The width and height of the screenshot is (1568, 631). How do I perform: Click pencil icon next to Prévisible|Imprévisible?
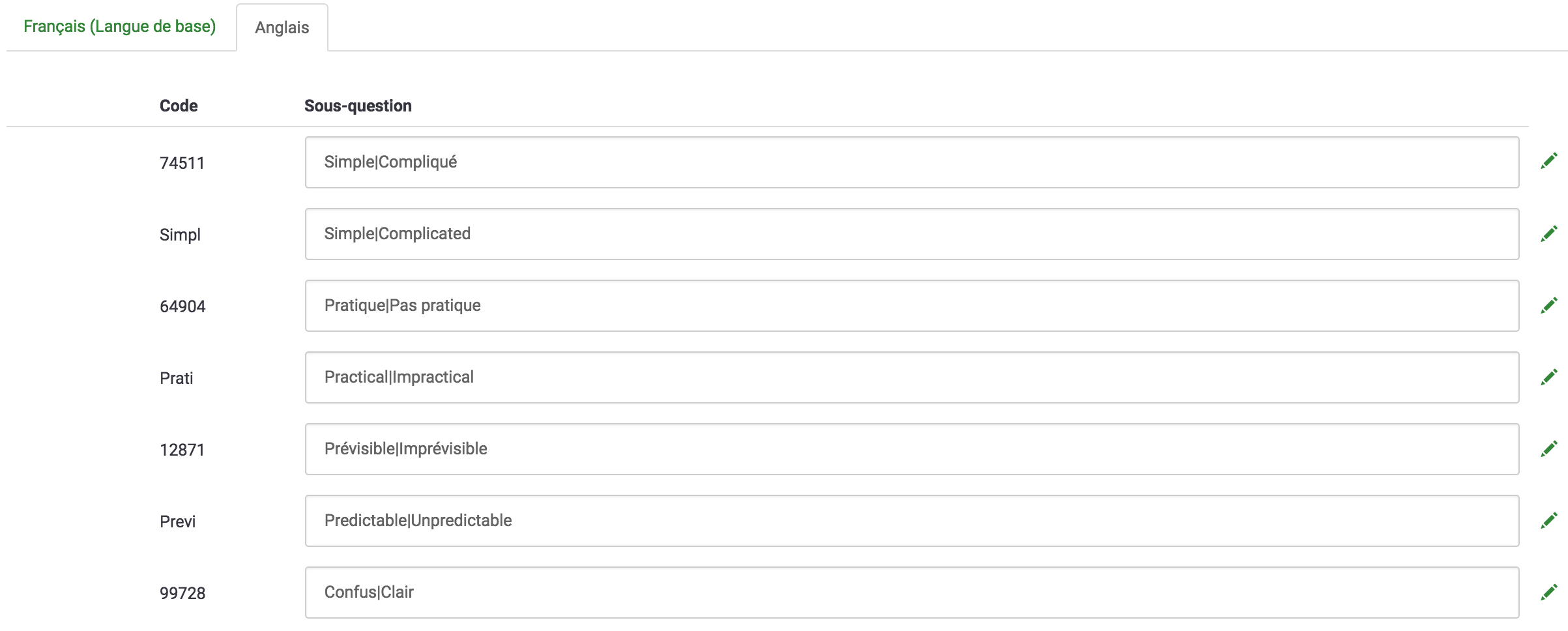[x=1549, y=448]
